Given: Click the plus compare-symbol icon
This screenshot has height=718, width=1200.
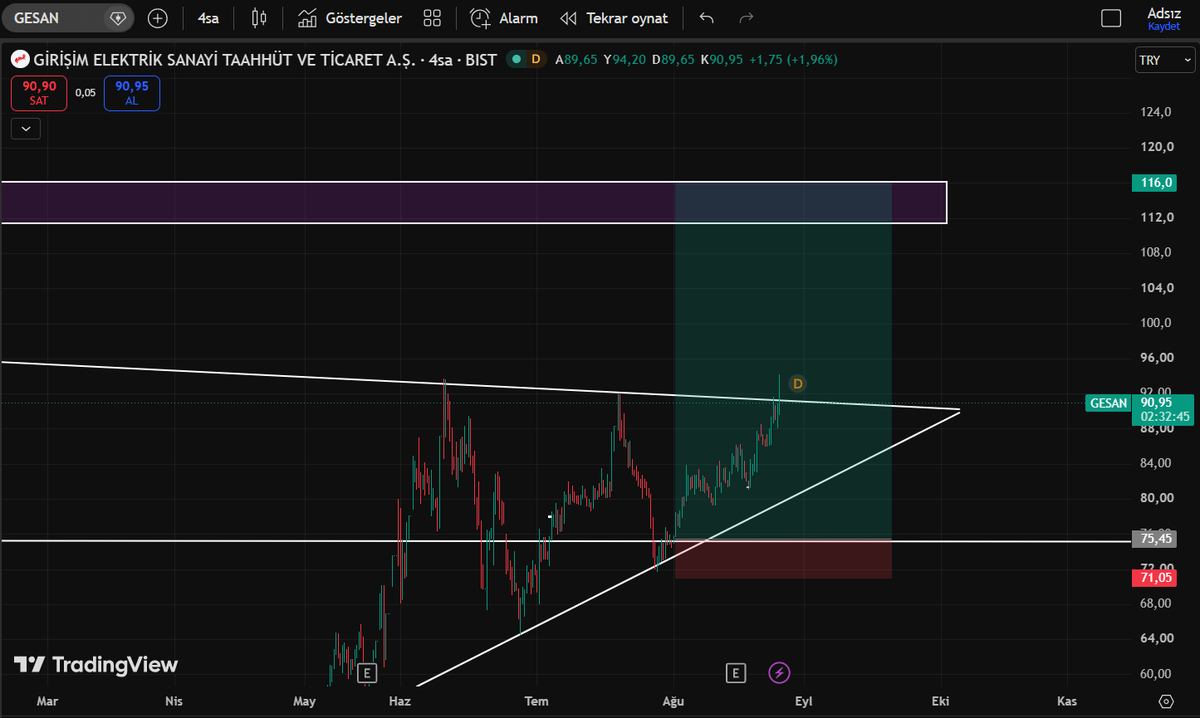Looking at the screenshot, I should point(157,18).
